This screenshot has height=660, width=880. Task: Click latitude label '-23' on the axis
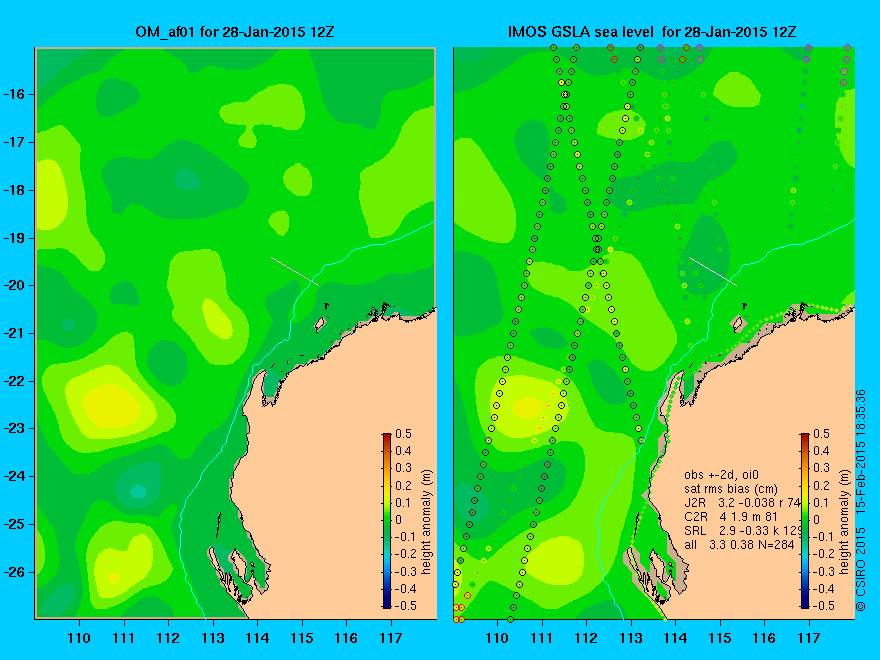coord(13,428)
